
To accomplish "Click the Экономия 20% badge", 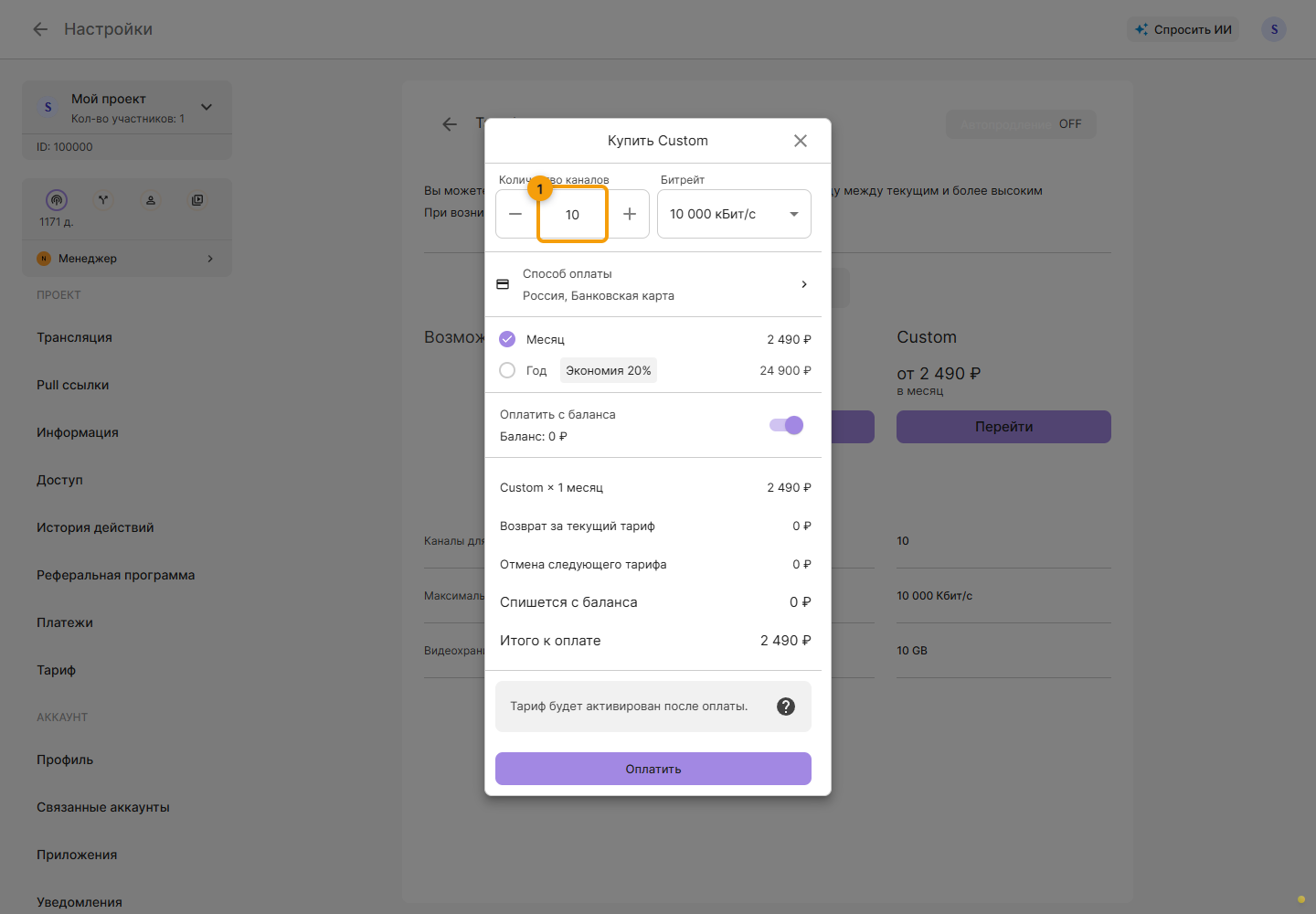I will [609, 370].
